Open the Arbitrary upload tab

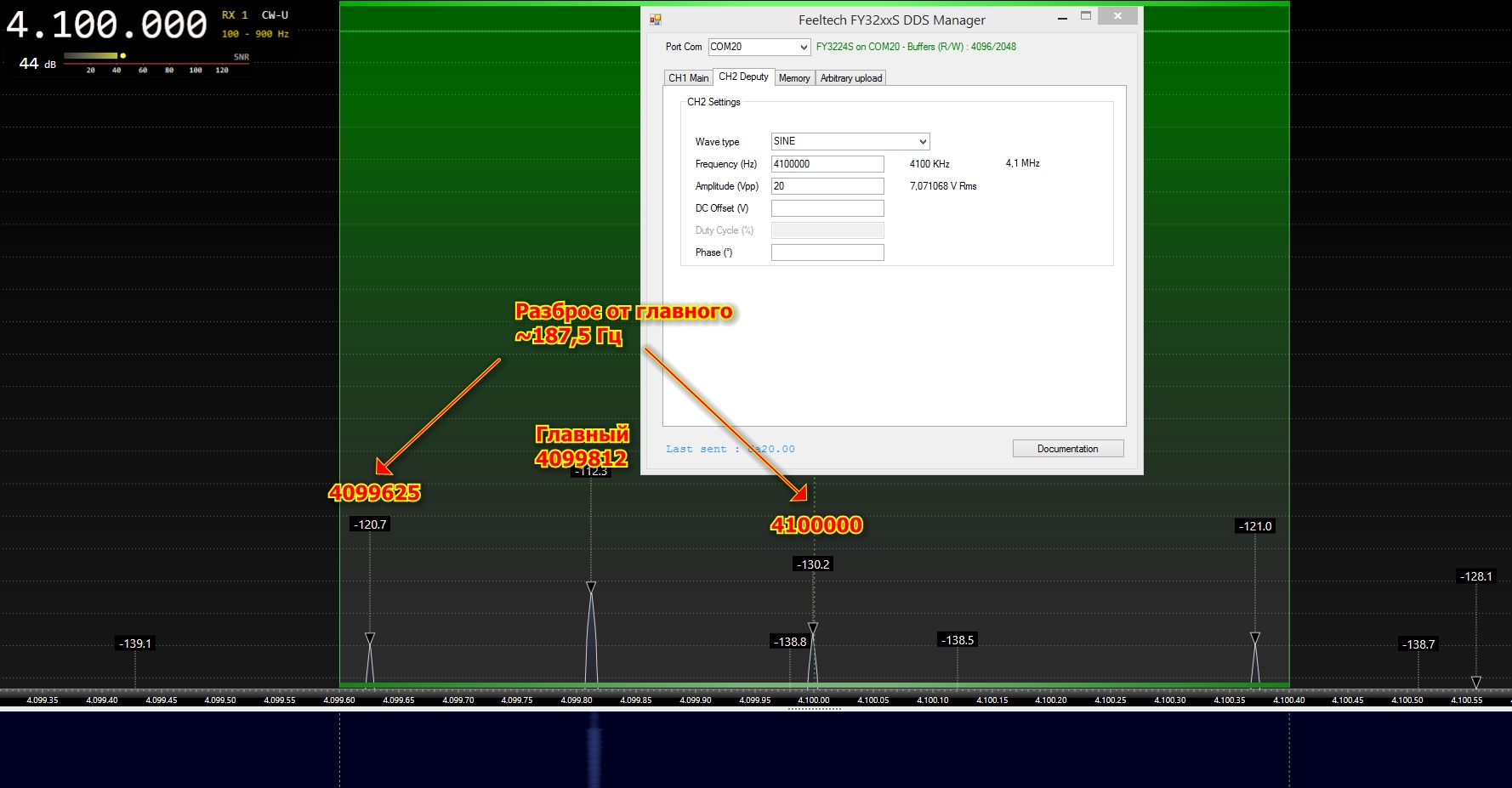click(851, 78)
